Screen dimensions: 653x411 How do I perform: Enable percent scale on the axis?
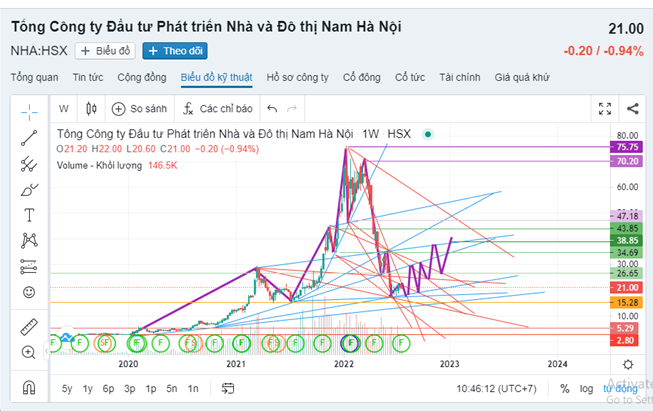tap(565, 389)
